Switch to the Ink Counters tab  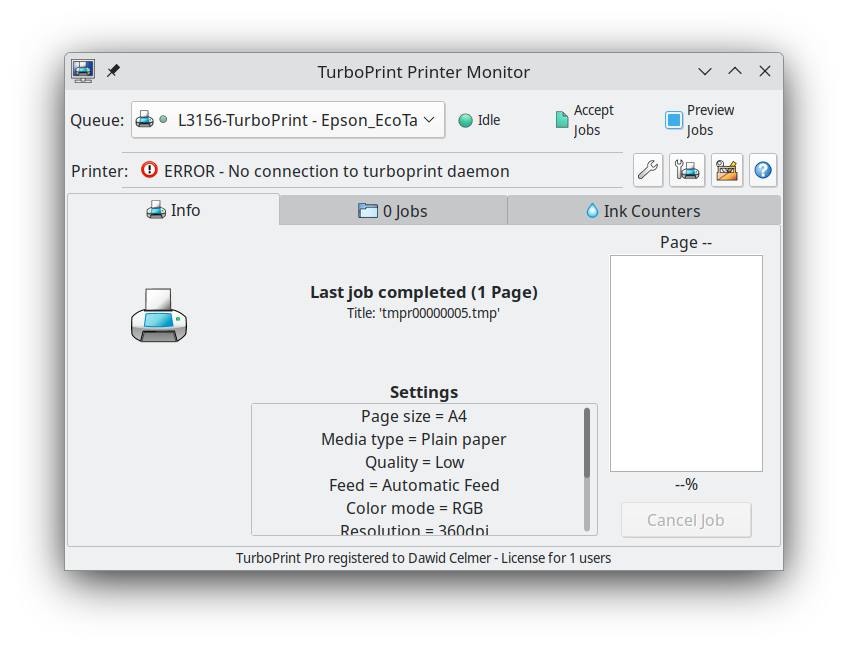643,211
